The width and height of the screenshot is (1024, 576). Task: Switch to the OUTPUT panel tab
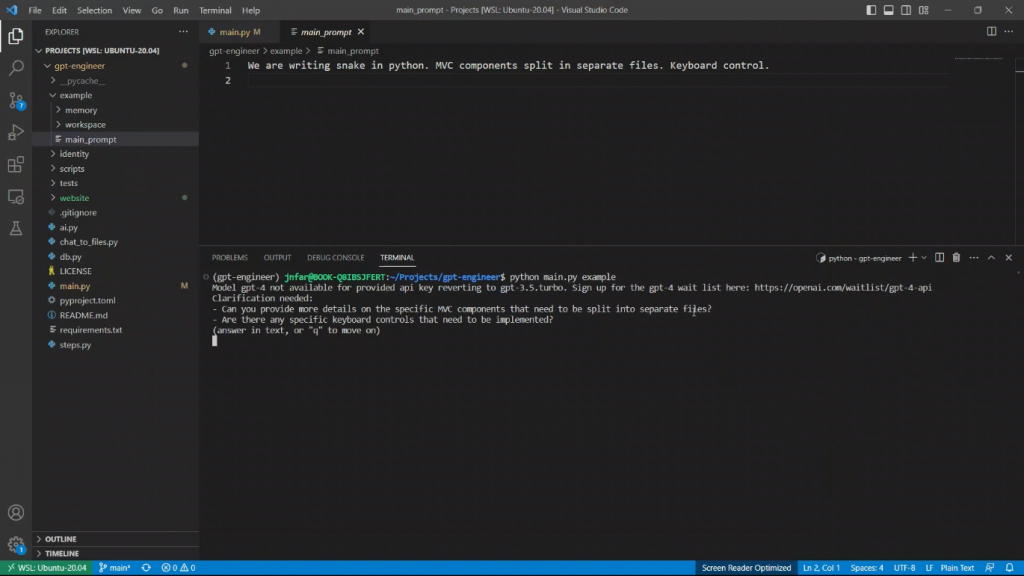(x=277, y=257)
